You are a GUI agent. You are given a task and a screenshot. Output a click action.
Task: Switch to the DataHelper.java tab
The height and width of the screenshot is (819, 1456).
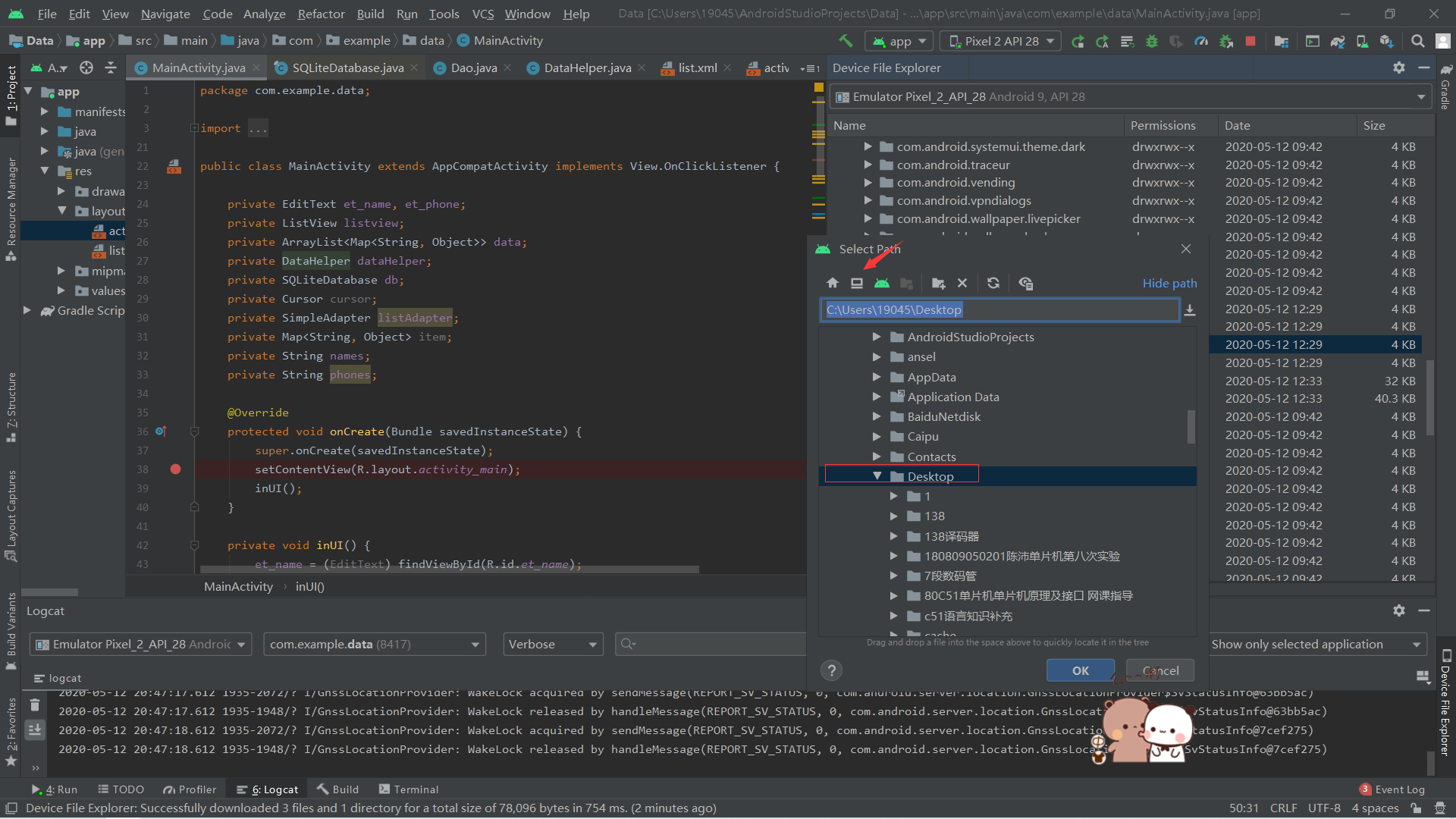[x=587, y=68]
